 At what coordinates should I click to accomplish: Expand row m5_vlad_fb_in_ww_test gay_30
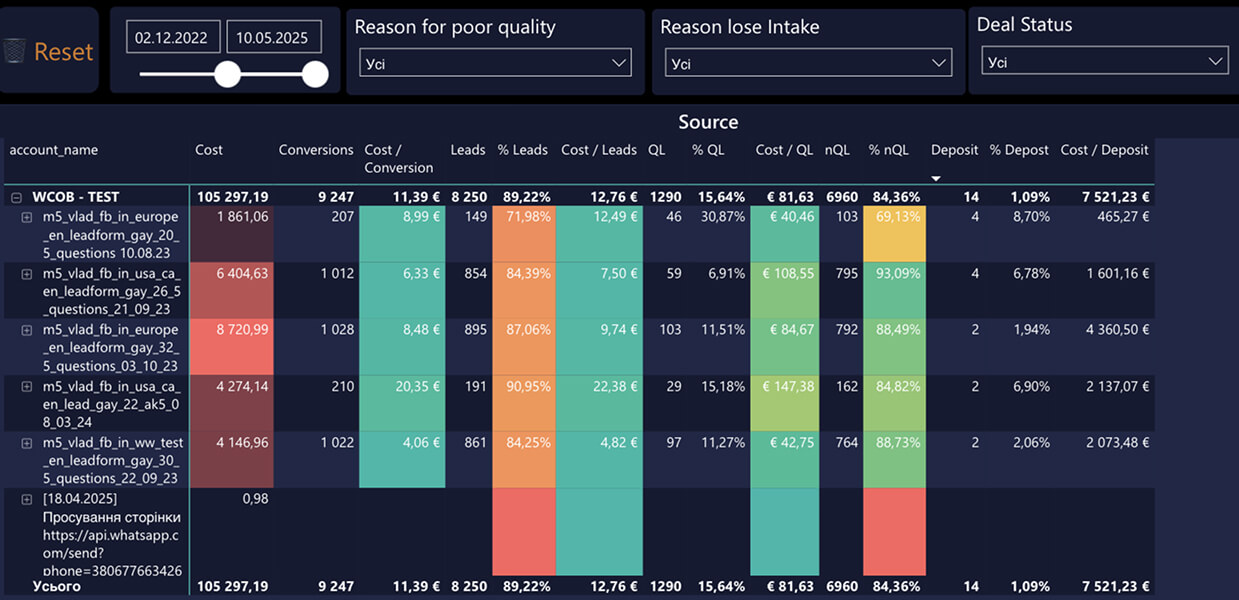tap(27, 442)
